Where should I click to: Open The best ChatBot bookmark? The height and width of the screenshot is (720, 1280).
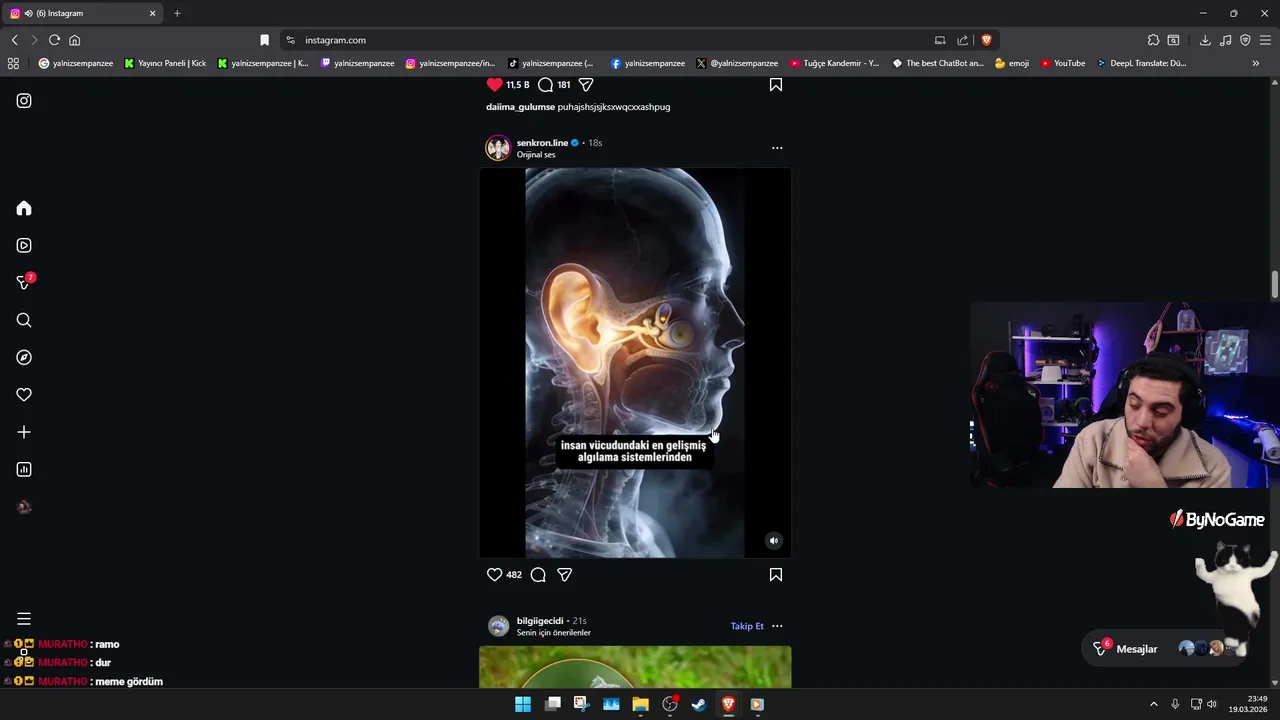[938, 63]
